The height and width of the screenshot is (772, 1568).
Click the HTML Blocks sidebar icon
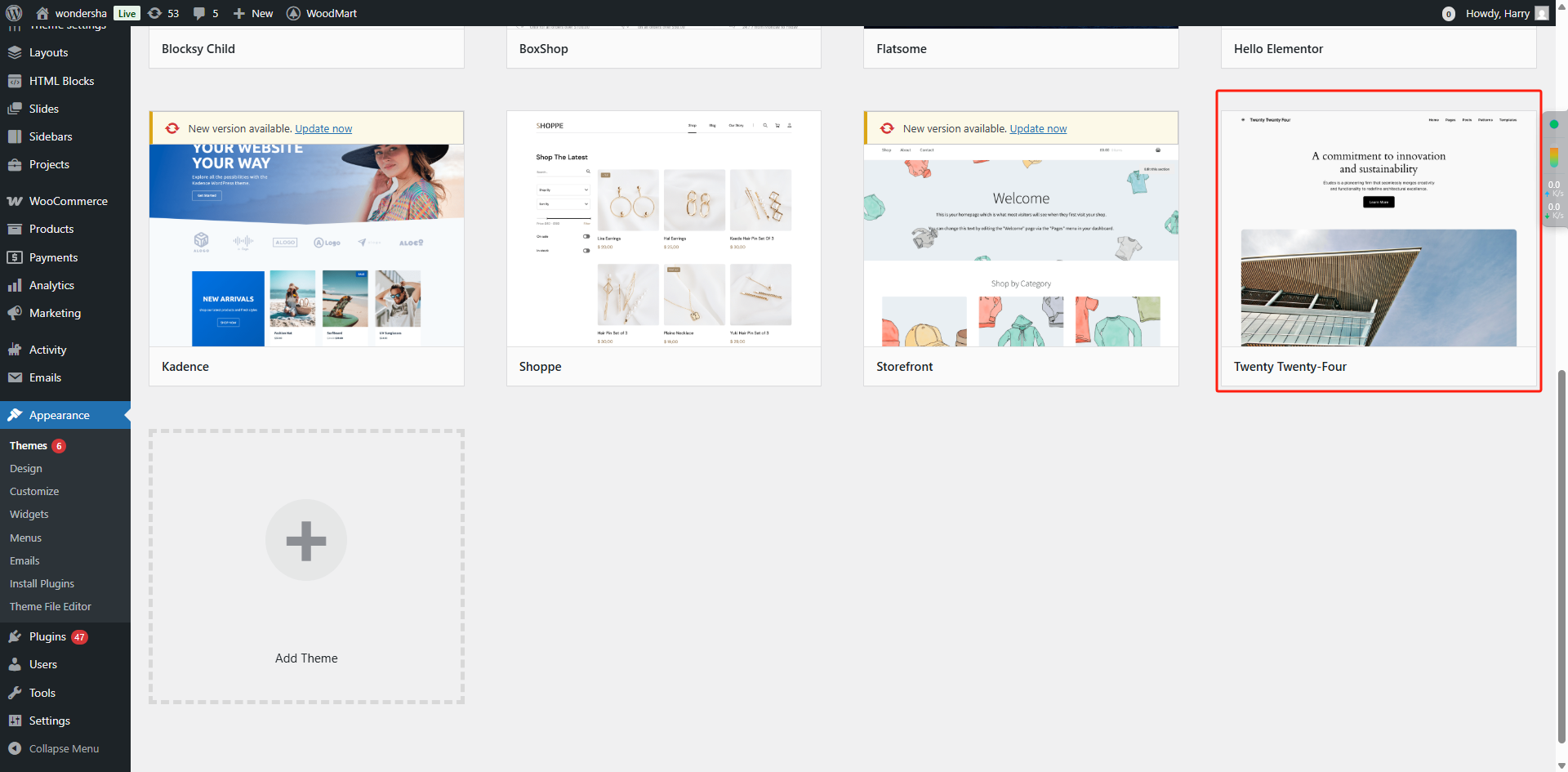[15, 81]
